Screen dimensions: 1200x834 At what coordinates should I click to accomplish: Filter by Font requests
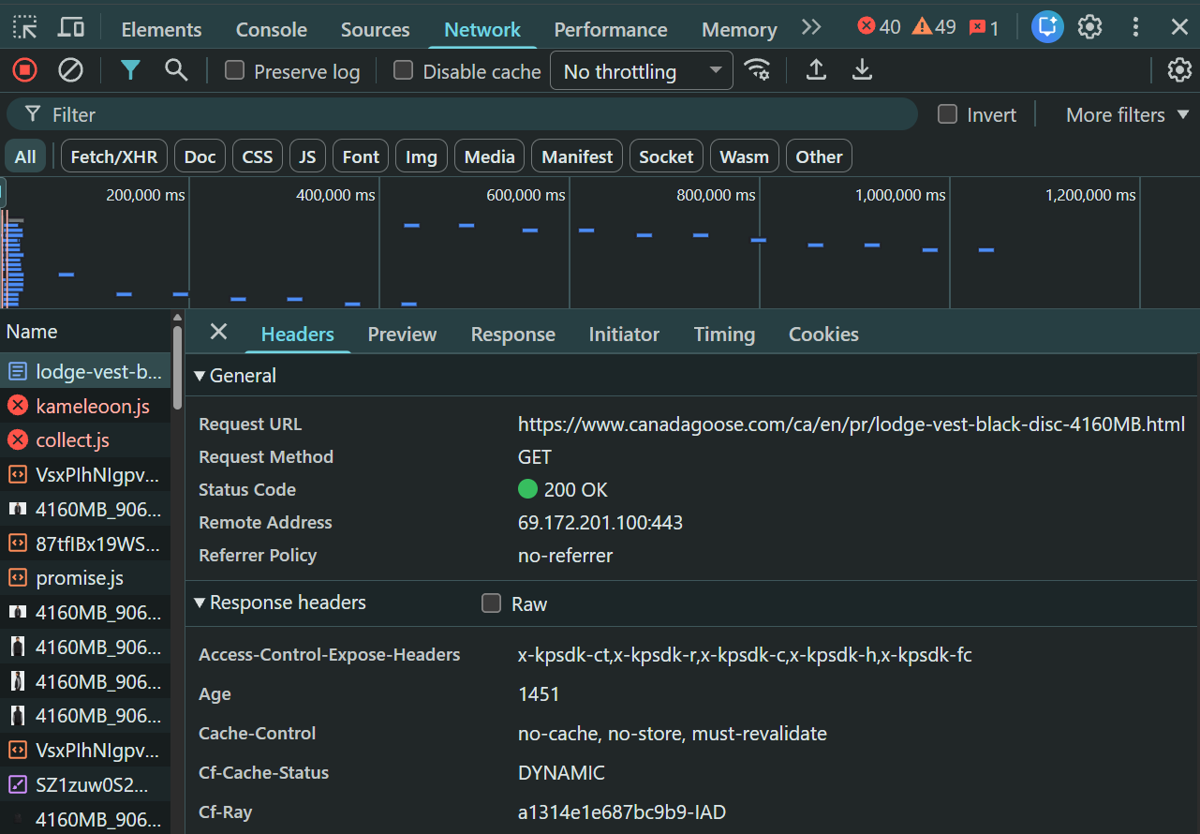click(x=361, y=157)
